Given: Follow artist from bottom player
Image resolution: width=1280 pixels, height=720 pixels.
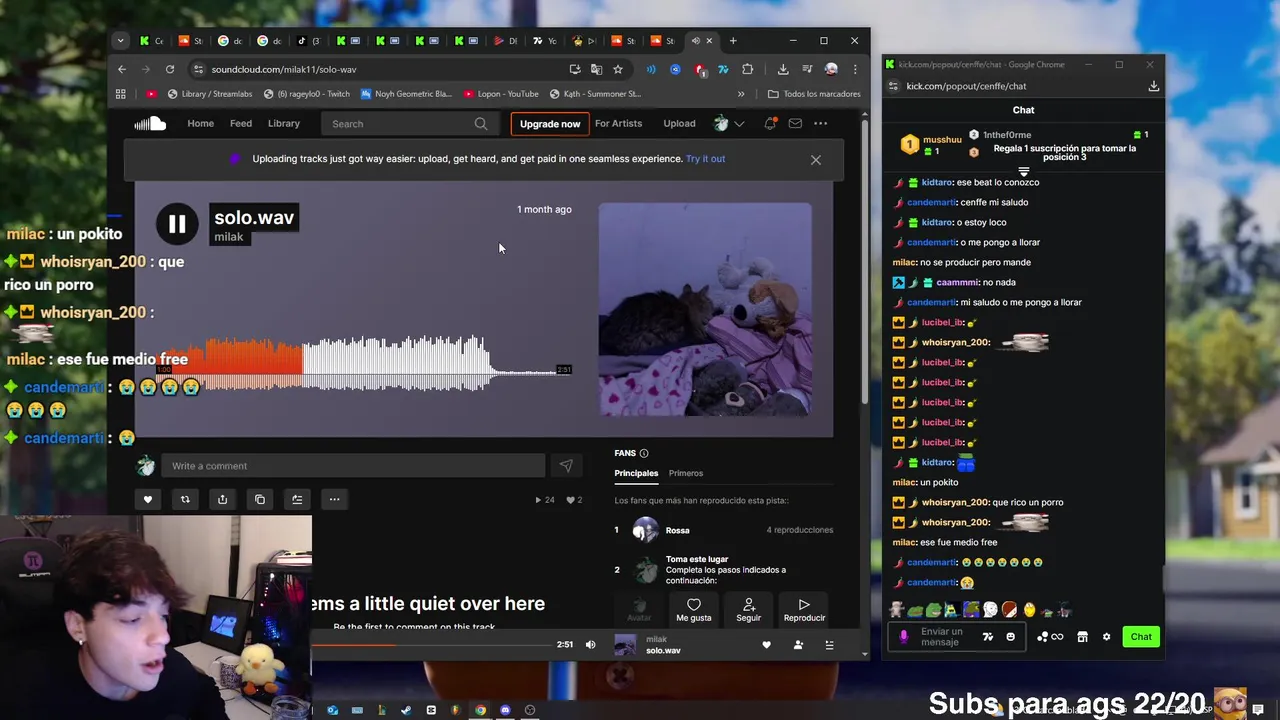Looking at the screenshot, I should (x=798, y=645).
